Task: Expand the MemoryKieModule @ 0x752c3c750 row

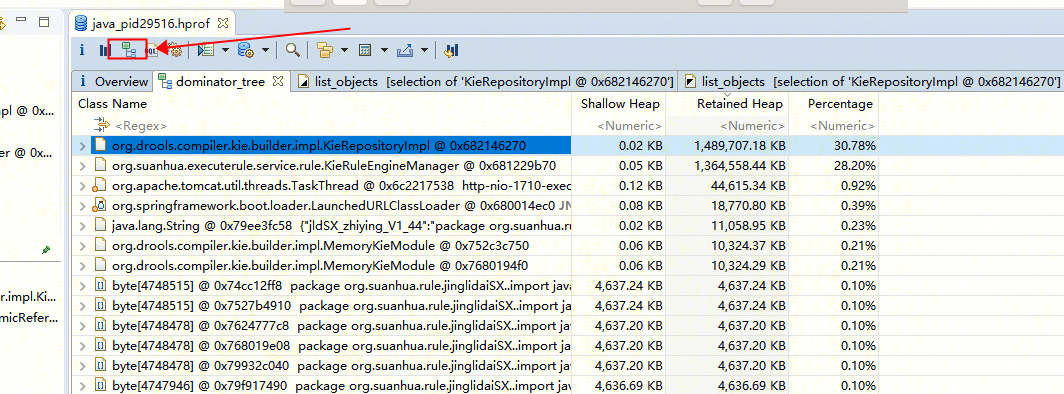Action: [x=82, y=245]
